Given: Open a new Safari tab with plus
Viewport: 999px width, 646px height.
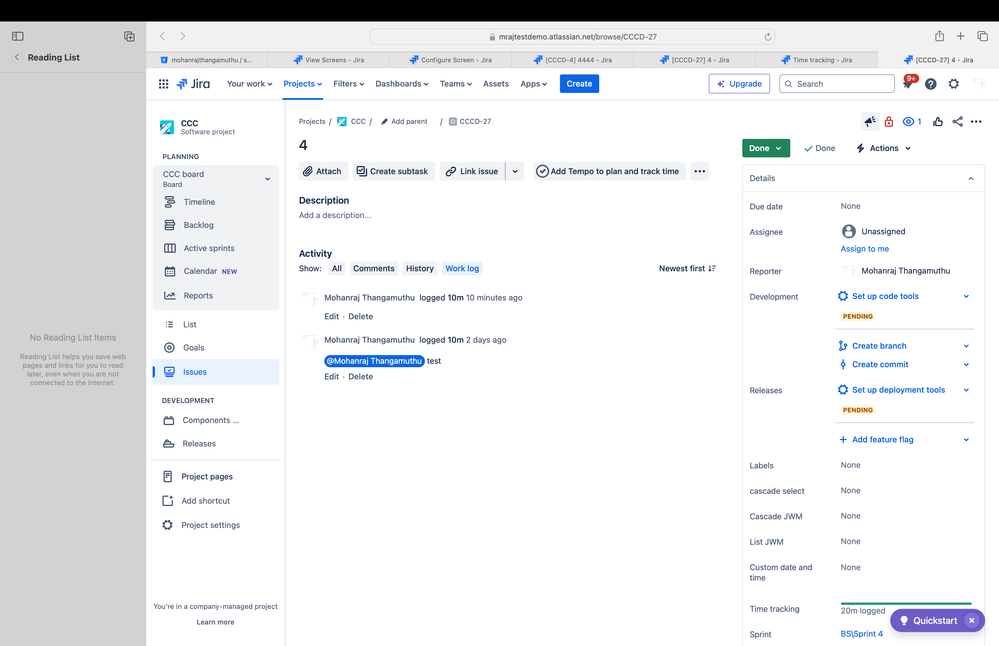Looking at the screenshot, I should click(960, 36).
